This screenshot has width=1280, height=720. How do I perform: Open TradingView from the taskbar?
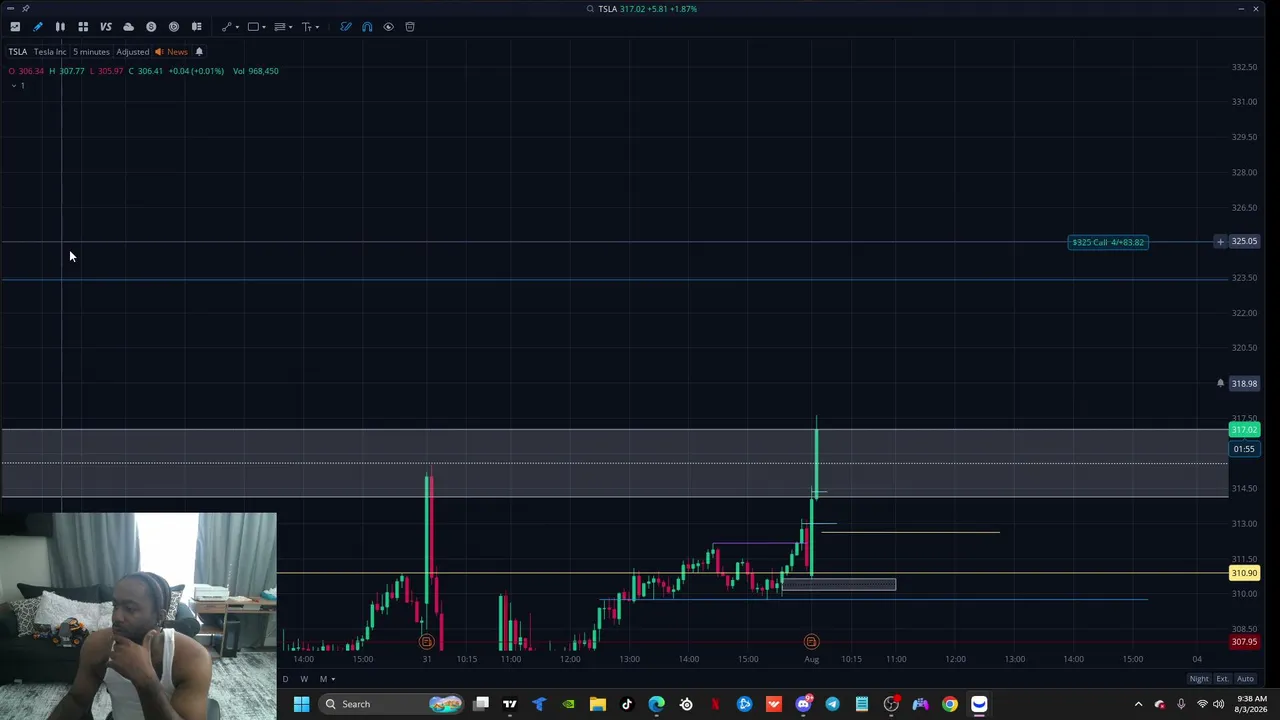coord(510,704)
